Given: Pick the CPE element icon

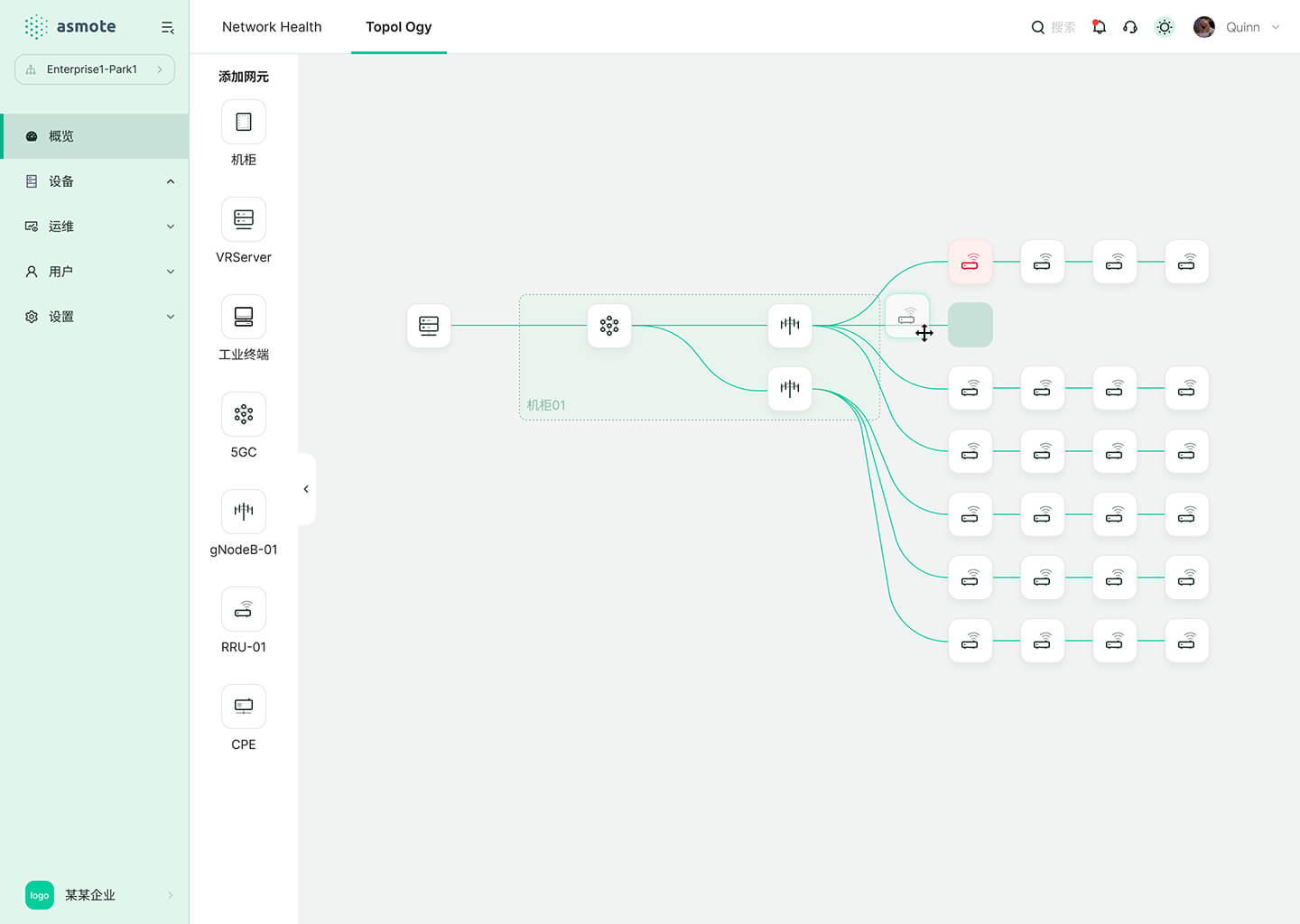Looking at the screenshot, I should click(244, 707).
